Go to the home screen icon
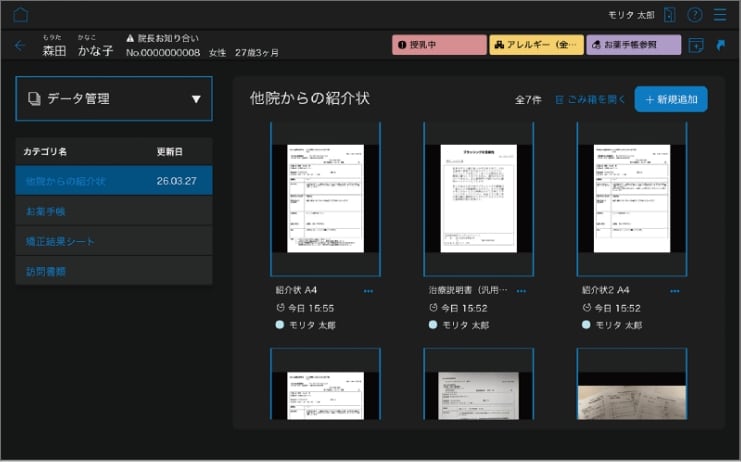741x462 pixels. coord(20,15)
